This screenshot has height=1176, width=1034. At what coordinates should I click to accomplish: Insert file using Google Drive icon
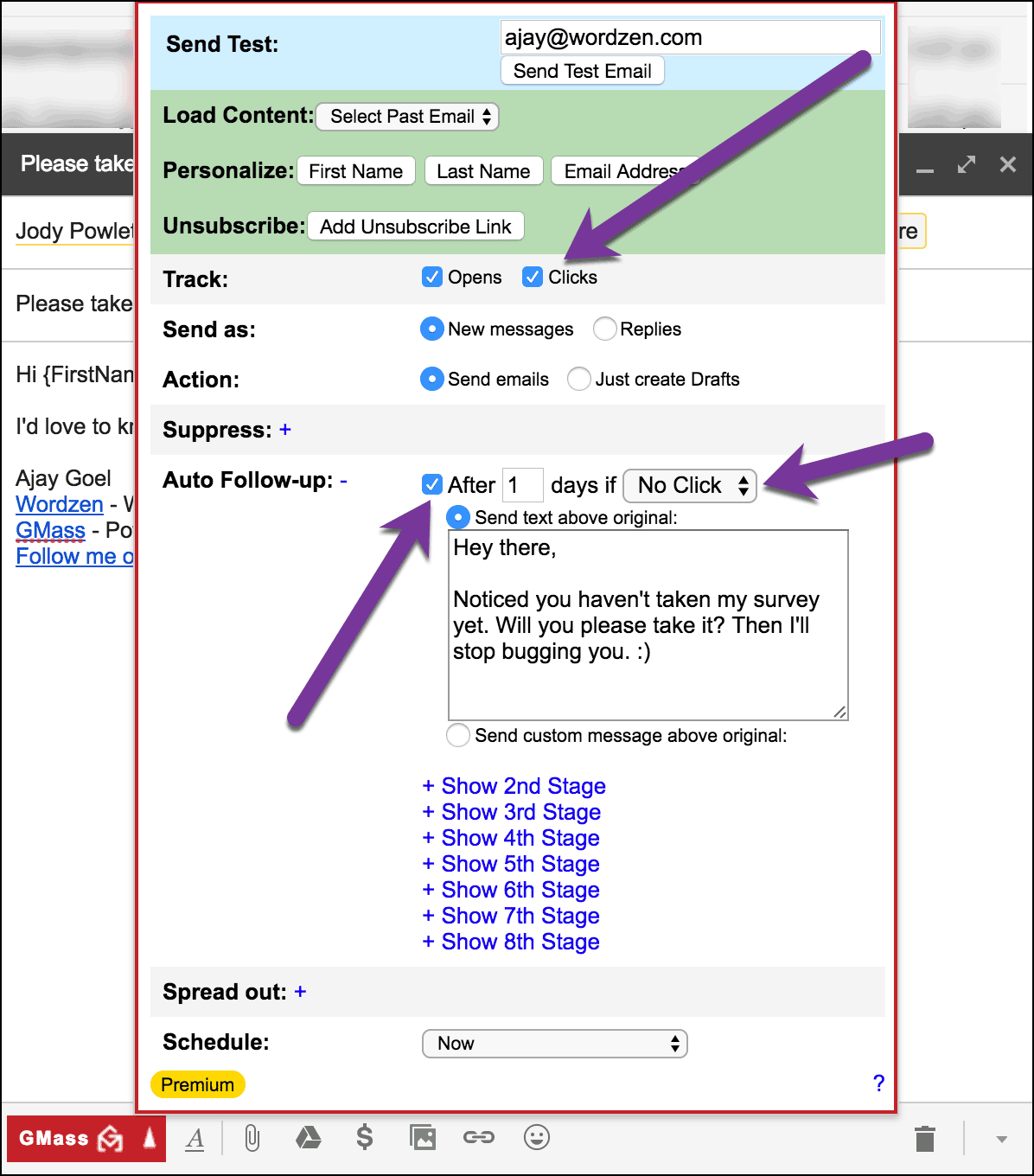coord(308,1138)
